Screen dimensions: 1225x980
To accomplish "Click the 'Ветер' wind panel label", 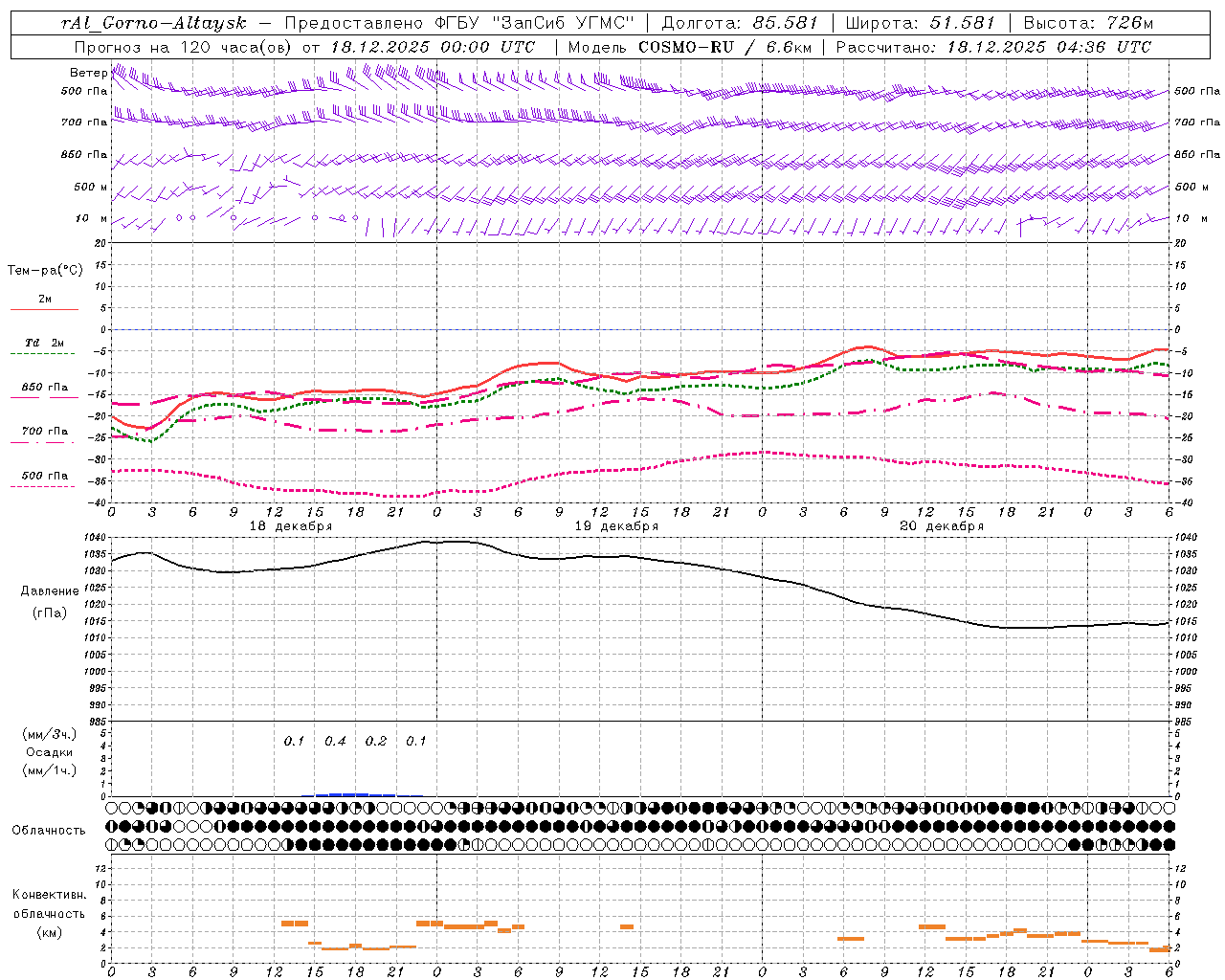I will click(88, 73).
